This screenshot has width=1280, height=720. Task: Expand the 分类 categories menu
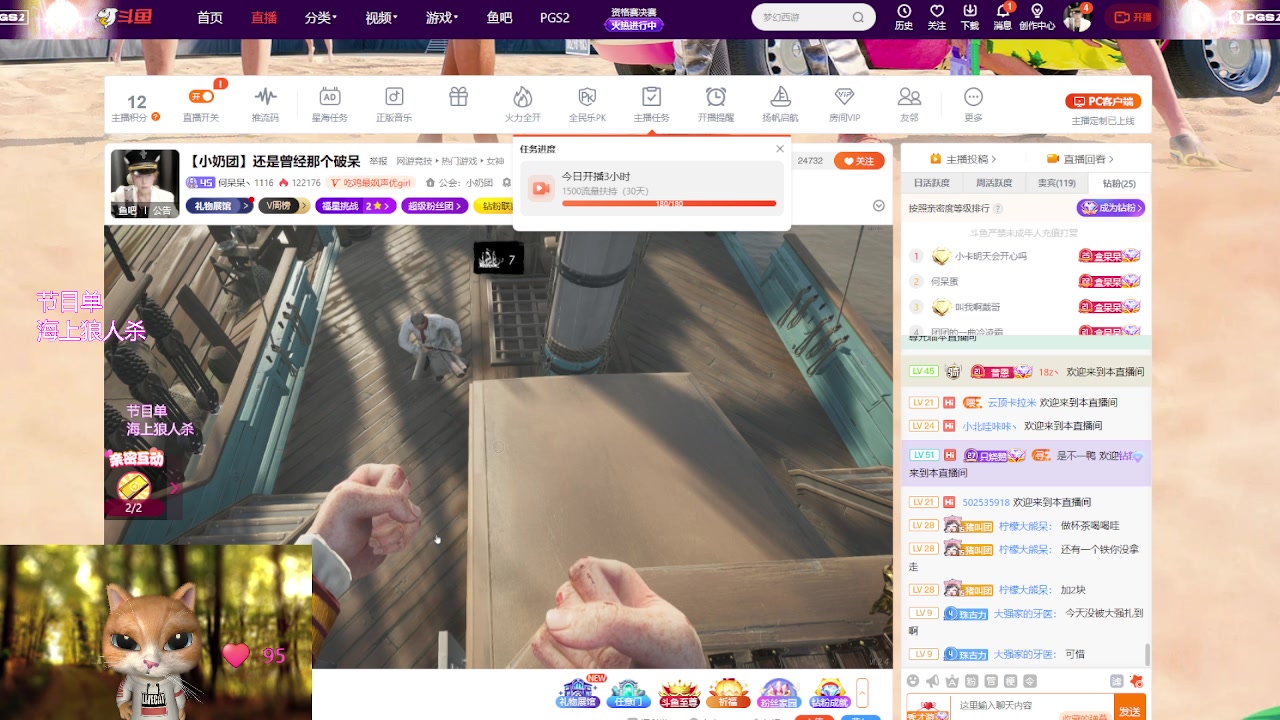click(321, 18)
